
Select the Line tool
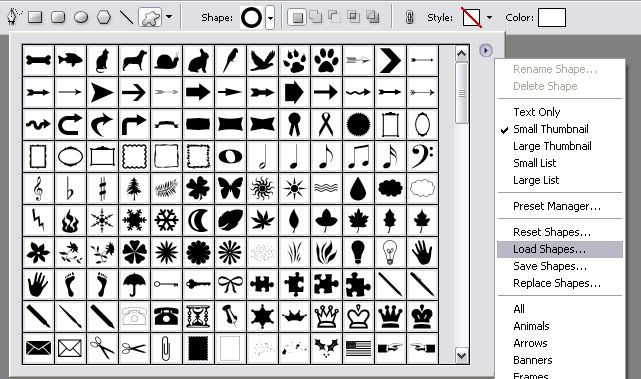pos(127,17)
